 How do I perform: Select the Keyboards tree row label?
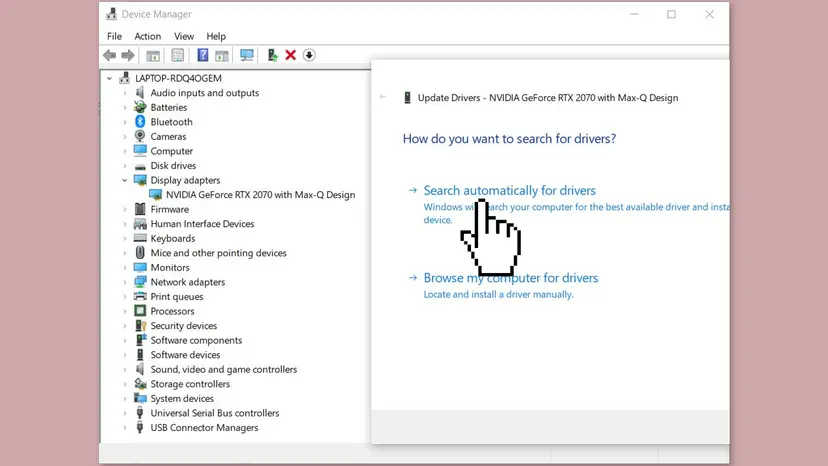tap(173, 238)
